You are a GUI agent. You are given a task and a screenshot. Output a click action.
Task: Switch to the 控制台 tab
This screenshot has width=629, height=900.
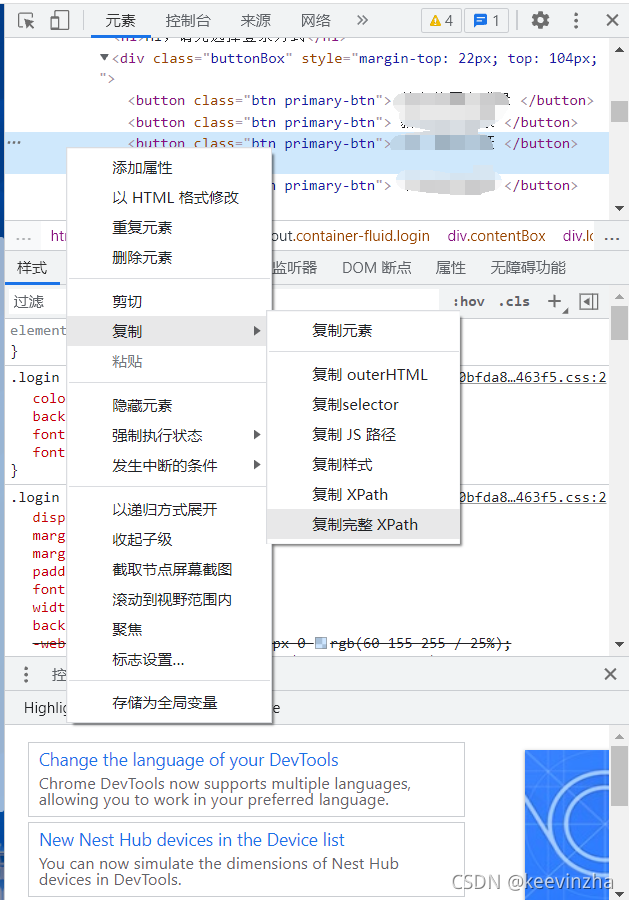[189, 20]
